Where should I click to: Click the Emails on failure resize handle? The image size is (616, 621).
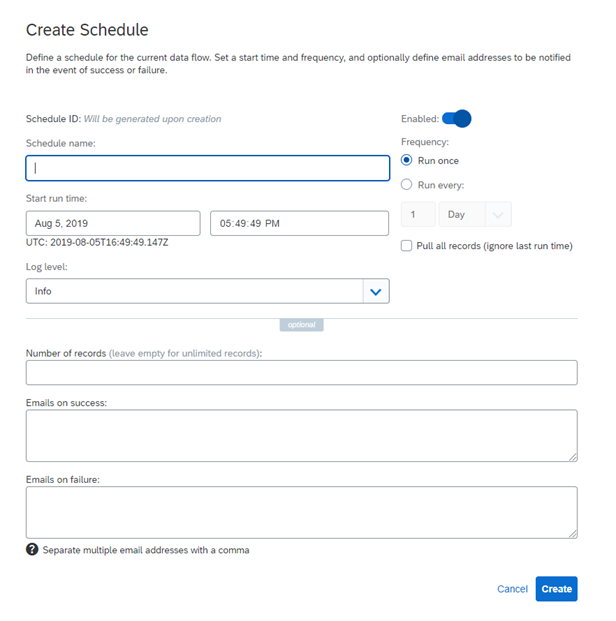(x=573, y=534)
